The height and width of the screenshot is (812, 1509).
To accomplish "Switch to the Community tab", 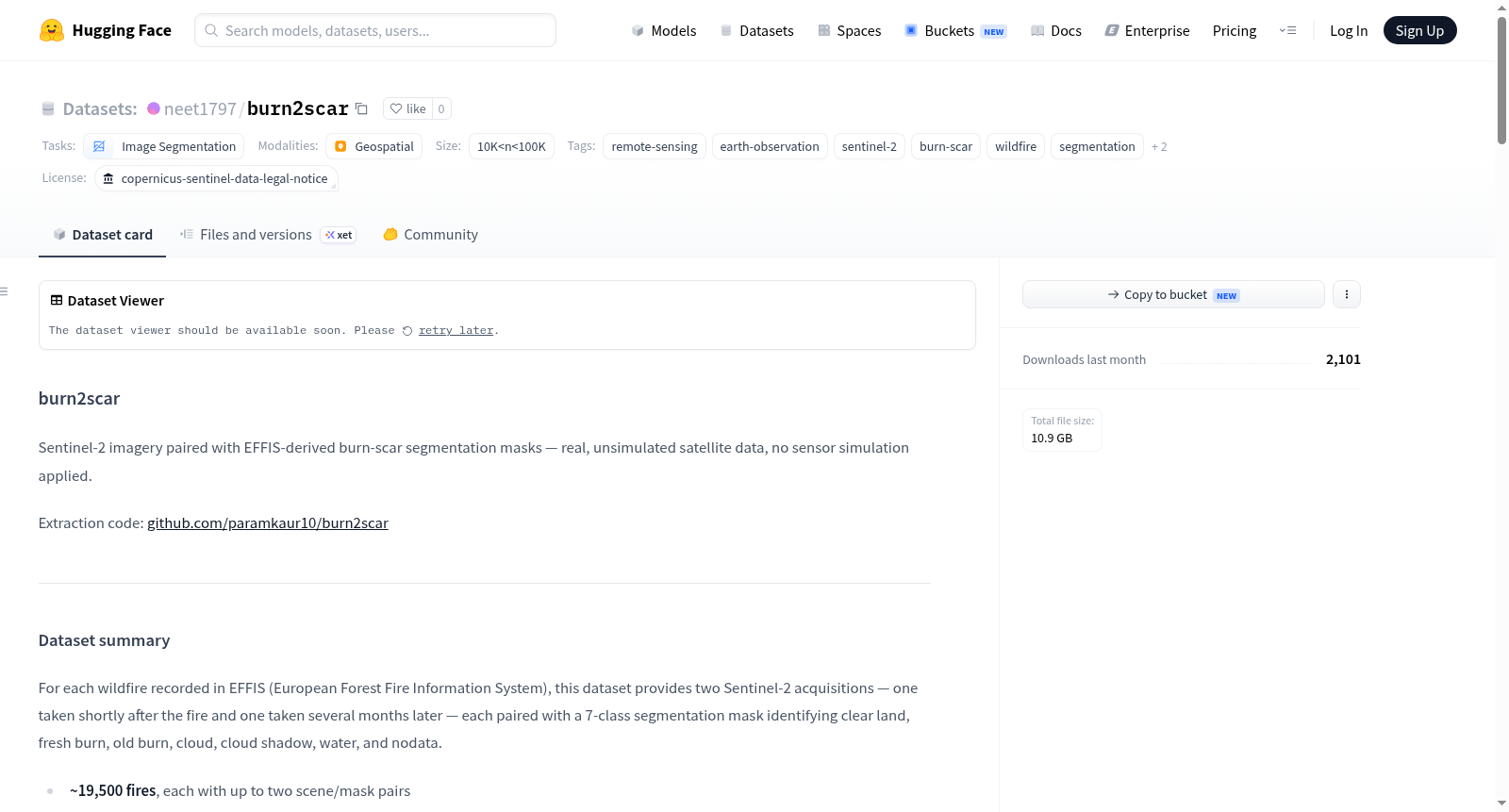I will [x=430, y=235].
